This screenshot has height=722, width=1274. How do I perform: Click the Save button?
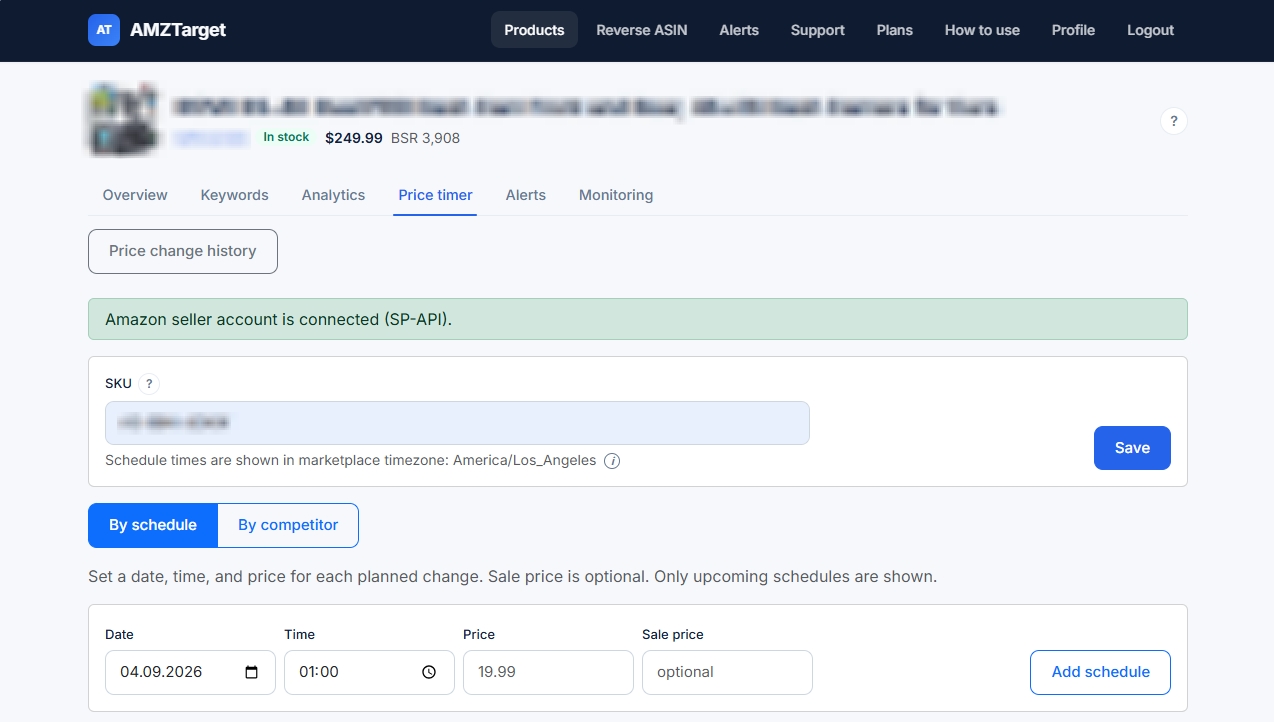(1132, 448)
